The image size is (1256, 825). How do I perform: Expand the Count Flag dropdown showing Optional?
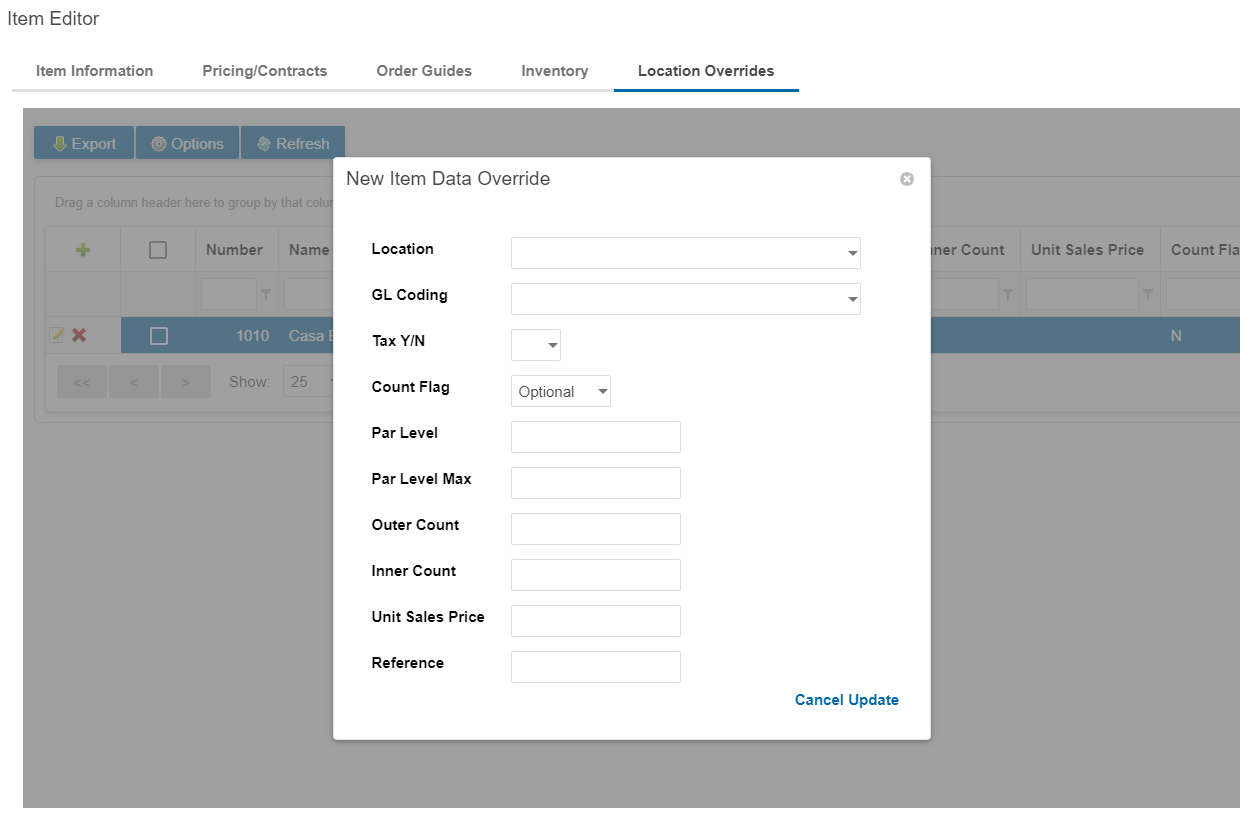(602, 392)
